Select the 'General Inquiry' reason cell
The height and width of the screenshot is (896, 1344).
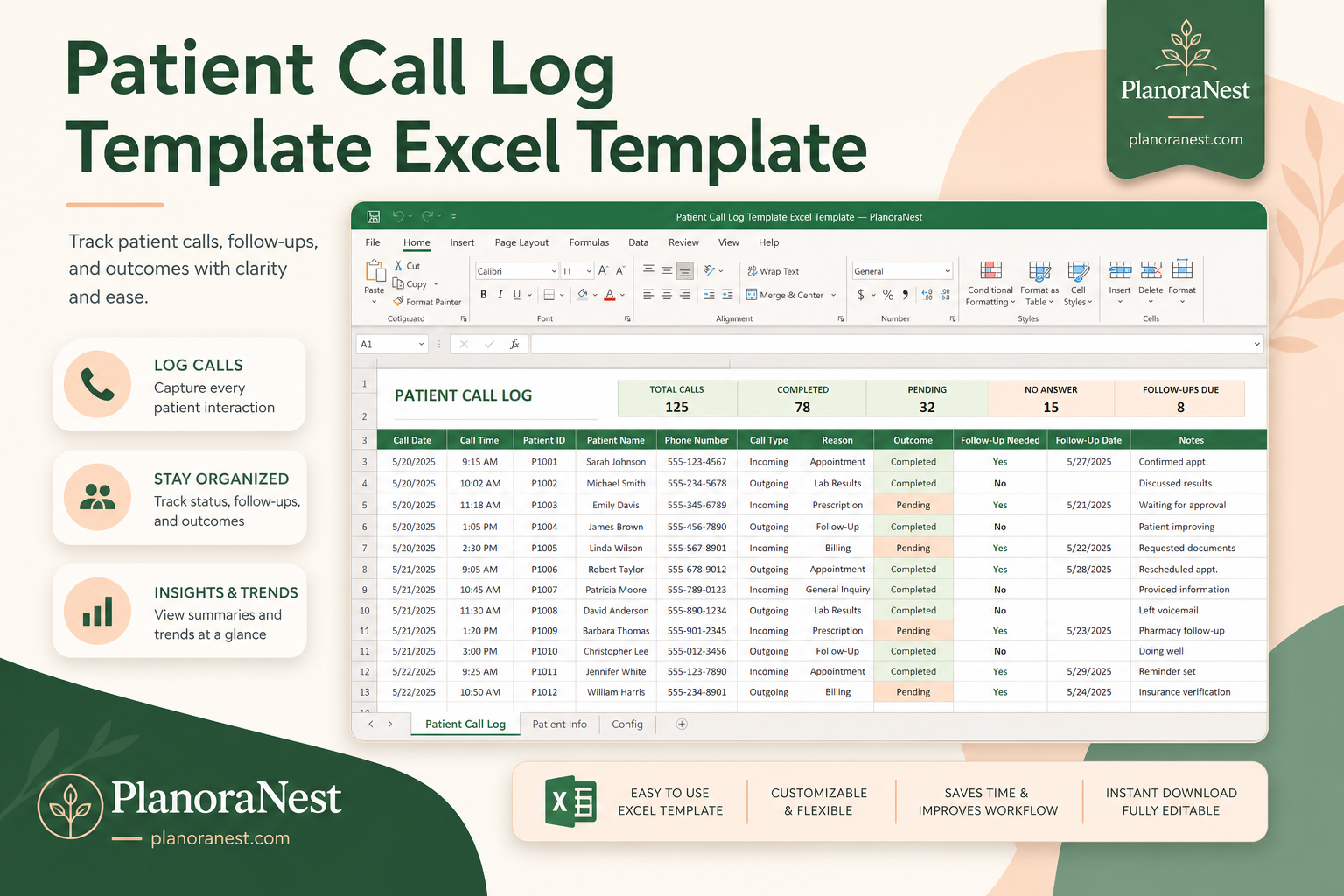click(837, 590)
